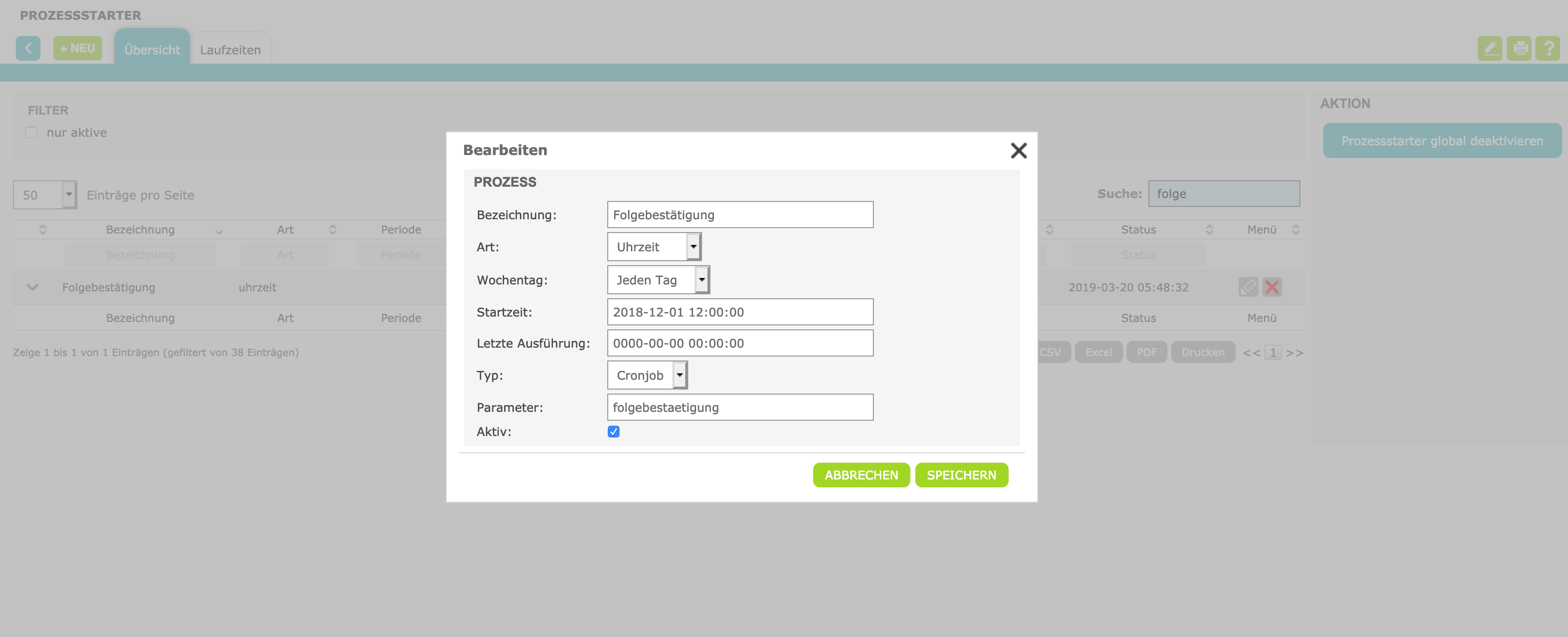Screen dimensions: 1568x637
Task: Close the Bearbeiten dialog with X
Action: pyautogui.click(x=1018, y=151)
